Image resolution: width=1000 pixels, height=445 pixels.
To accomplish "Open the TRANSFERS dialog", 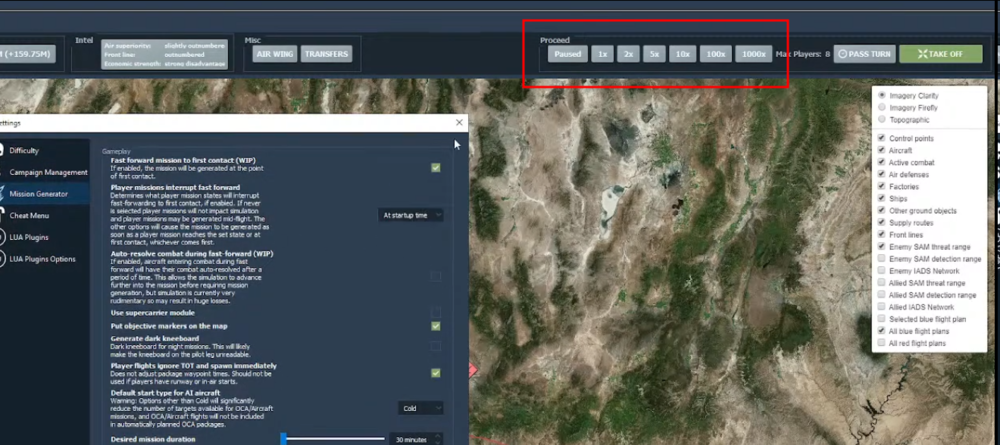I will tap(326, 54).
